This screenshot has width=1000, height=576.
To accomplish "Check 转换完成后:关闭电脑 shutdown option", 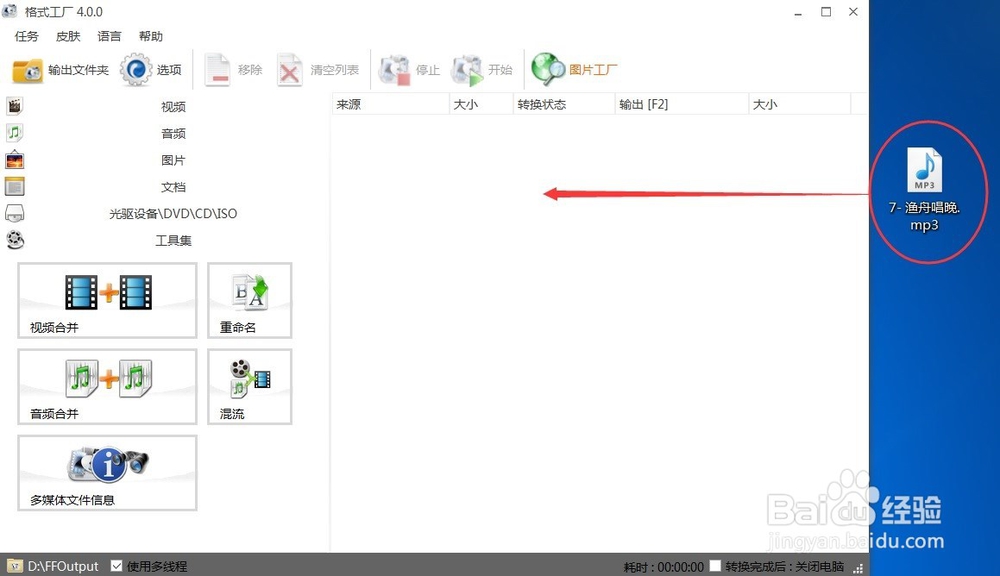I will (715, 566).
